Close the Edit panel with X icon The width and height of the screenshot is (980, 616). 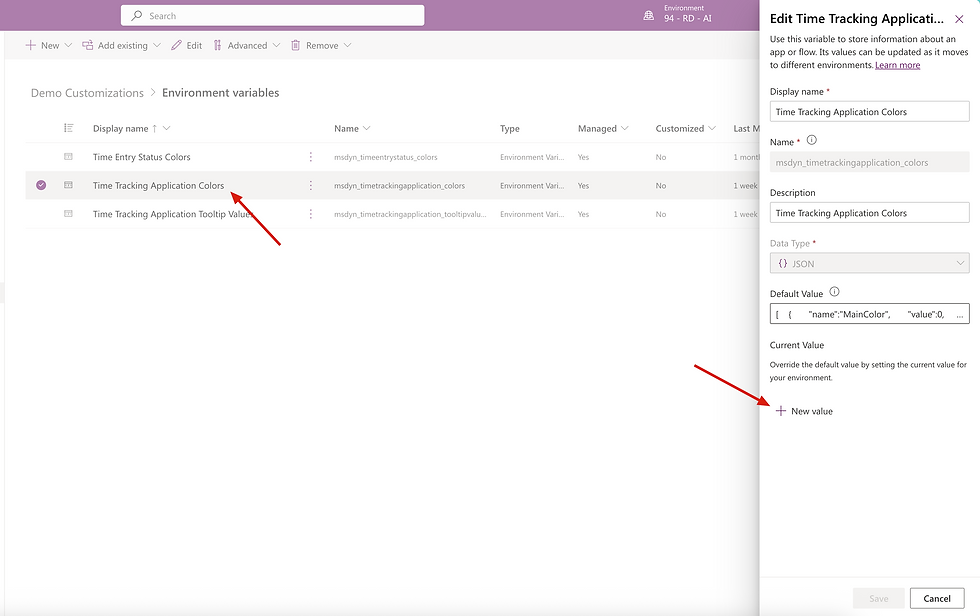959,19
